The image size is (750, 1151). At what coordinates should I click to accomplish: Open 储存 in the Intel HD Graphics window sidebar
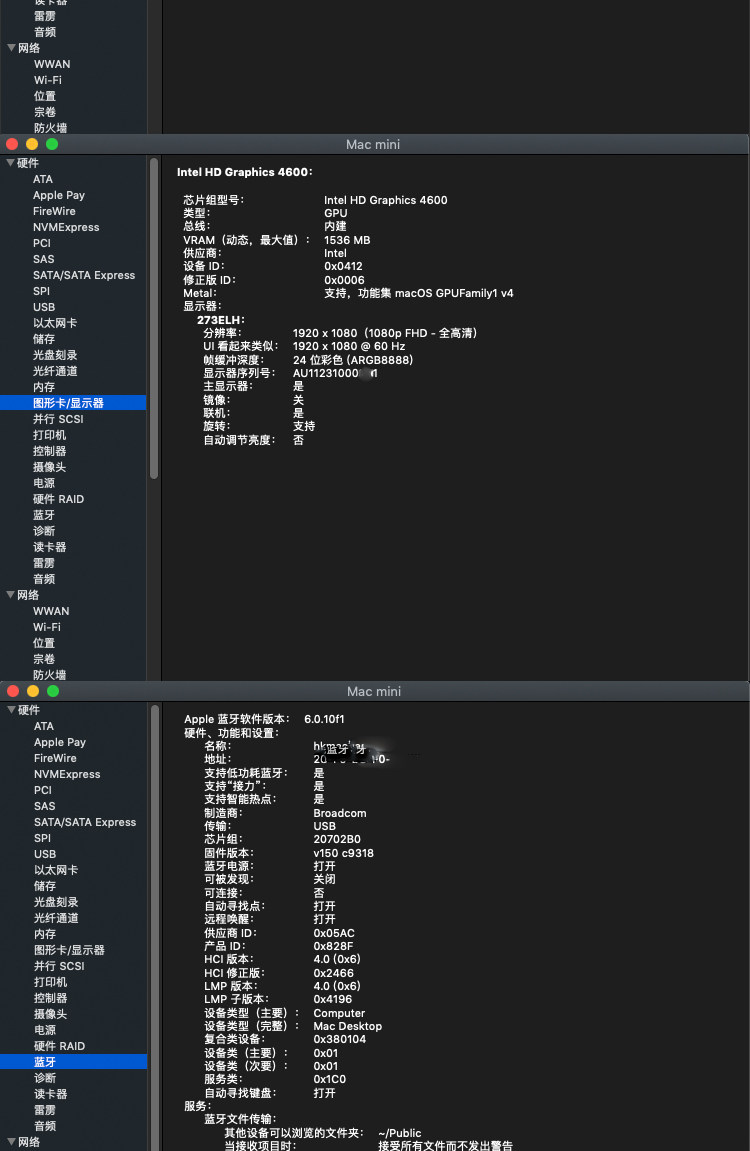(x=44, y=339)
